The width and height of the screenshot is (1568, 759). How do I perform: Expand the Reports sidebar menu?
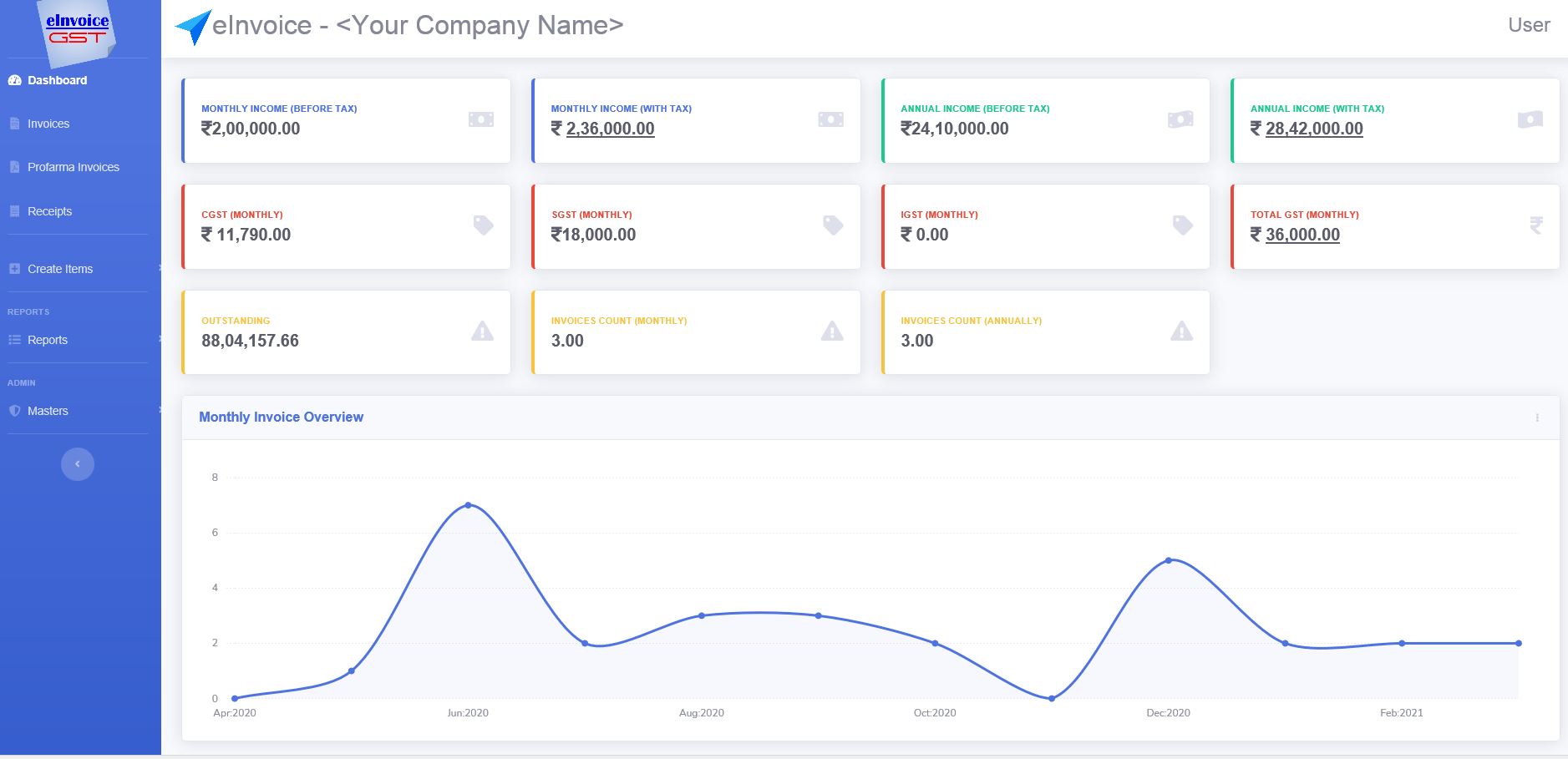pyautogui.click(x=48, y=340)
